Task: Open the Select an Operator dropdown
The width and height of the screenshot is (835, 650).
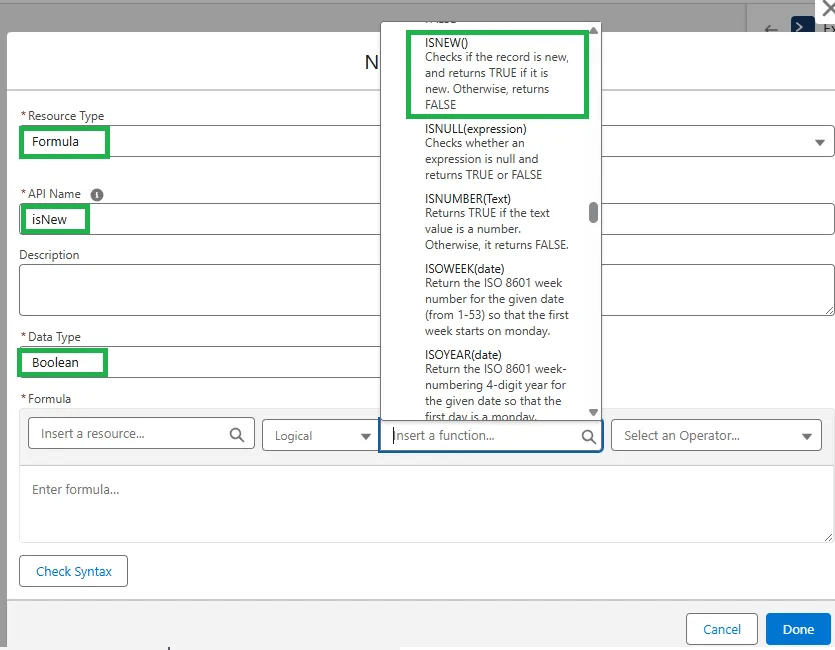Action: click(x=716, y=435)
